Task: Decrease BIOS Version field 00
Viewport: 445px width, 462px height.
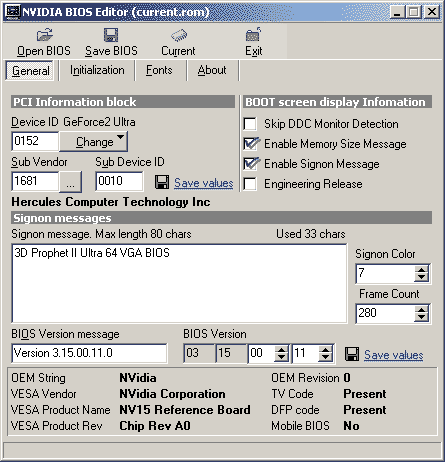Action: tap(282, 357)
